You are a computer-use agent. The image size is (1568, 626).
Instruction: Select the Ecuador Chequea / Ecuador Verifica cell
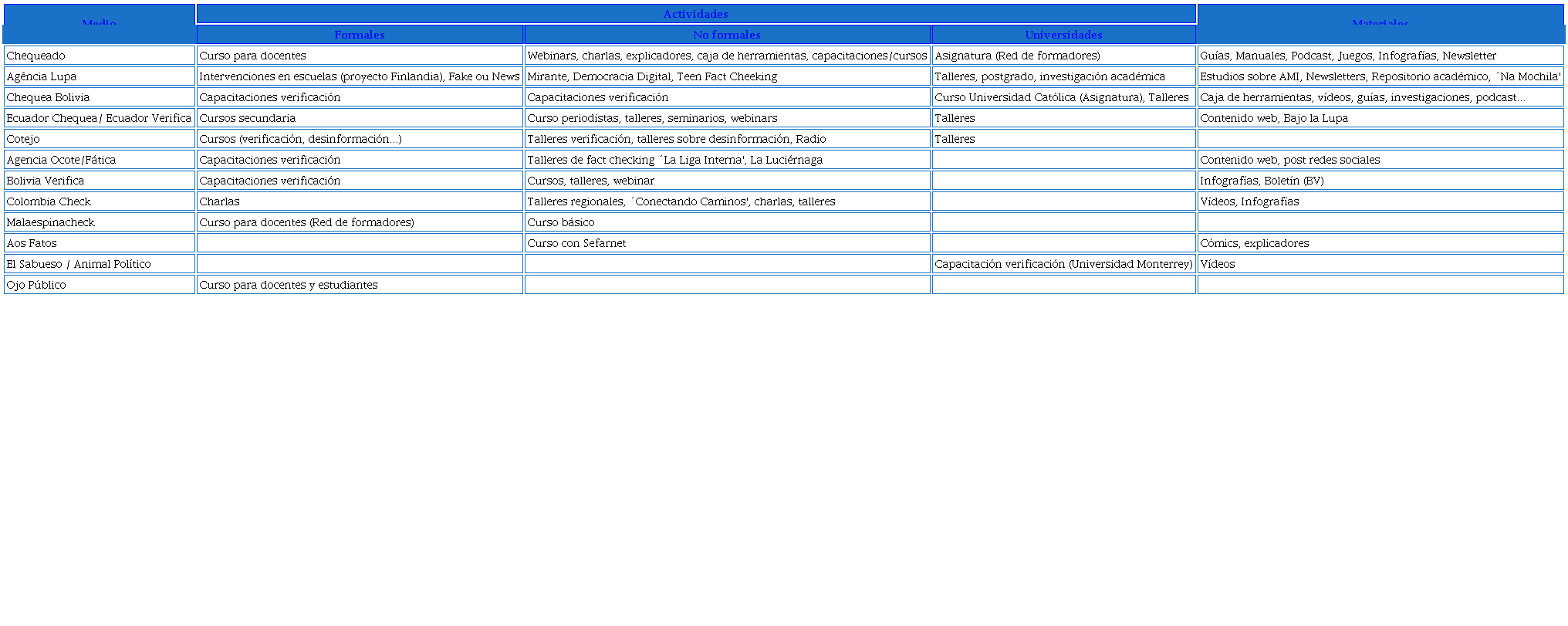(99, 118)
